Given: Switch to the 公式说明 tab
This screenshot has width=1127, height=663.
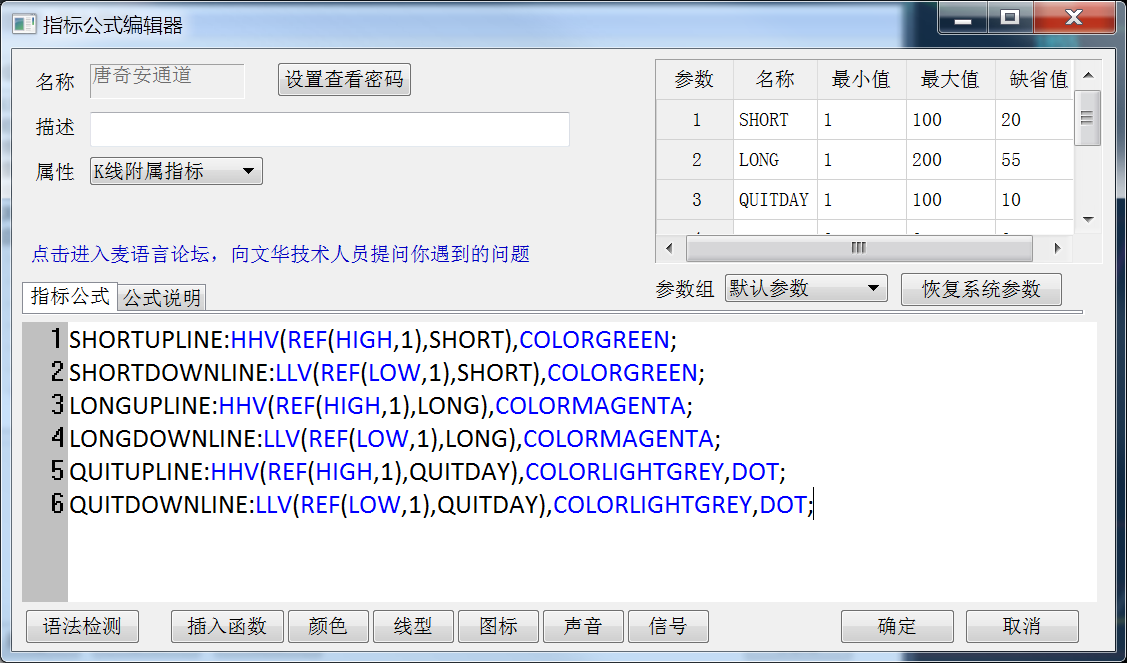Looking at the screenshot, I should point(163,297).
